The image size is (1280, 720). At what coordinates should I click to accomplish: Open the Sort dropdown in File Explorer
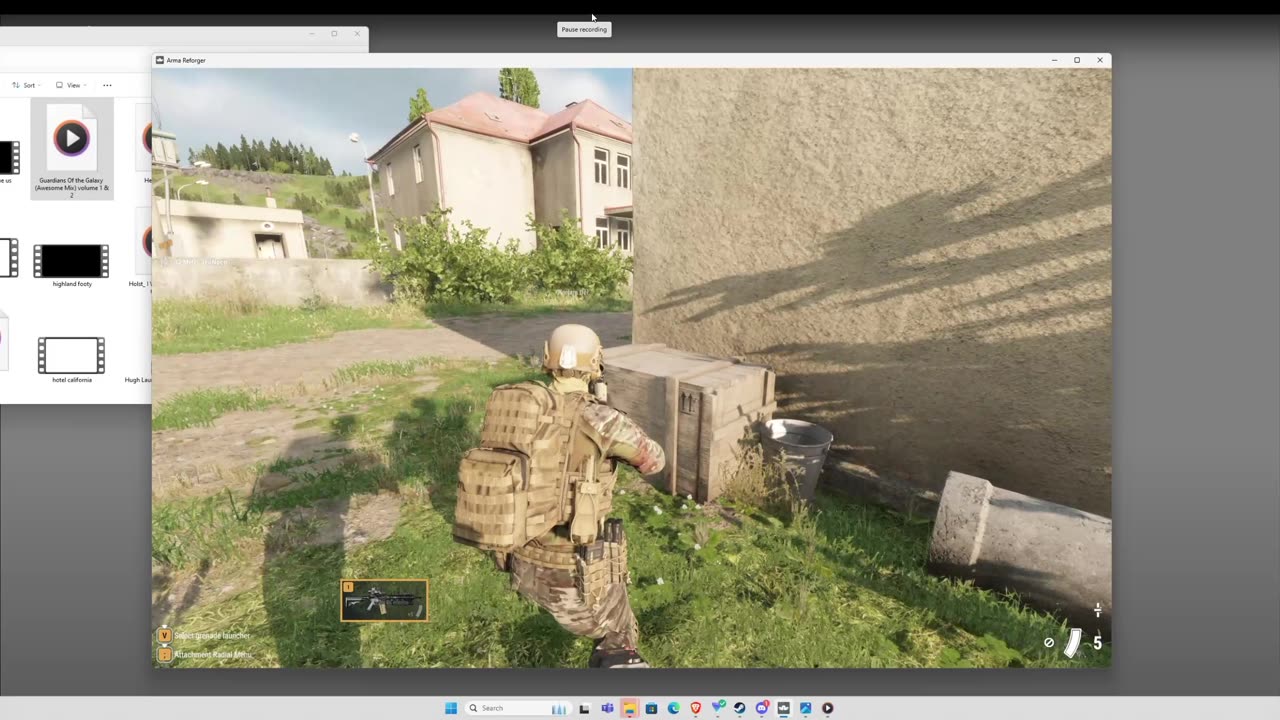coord(26,85)
